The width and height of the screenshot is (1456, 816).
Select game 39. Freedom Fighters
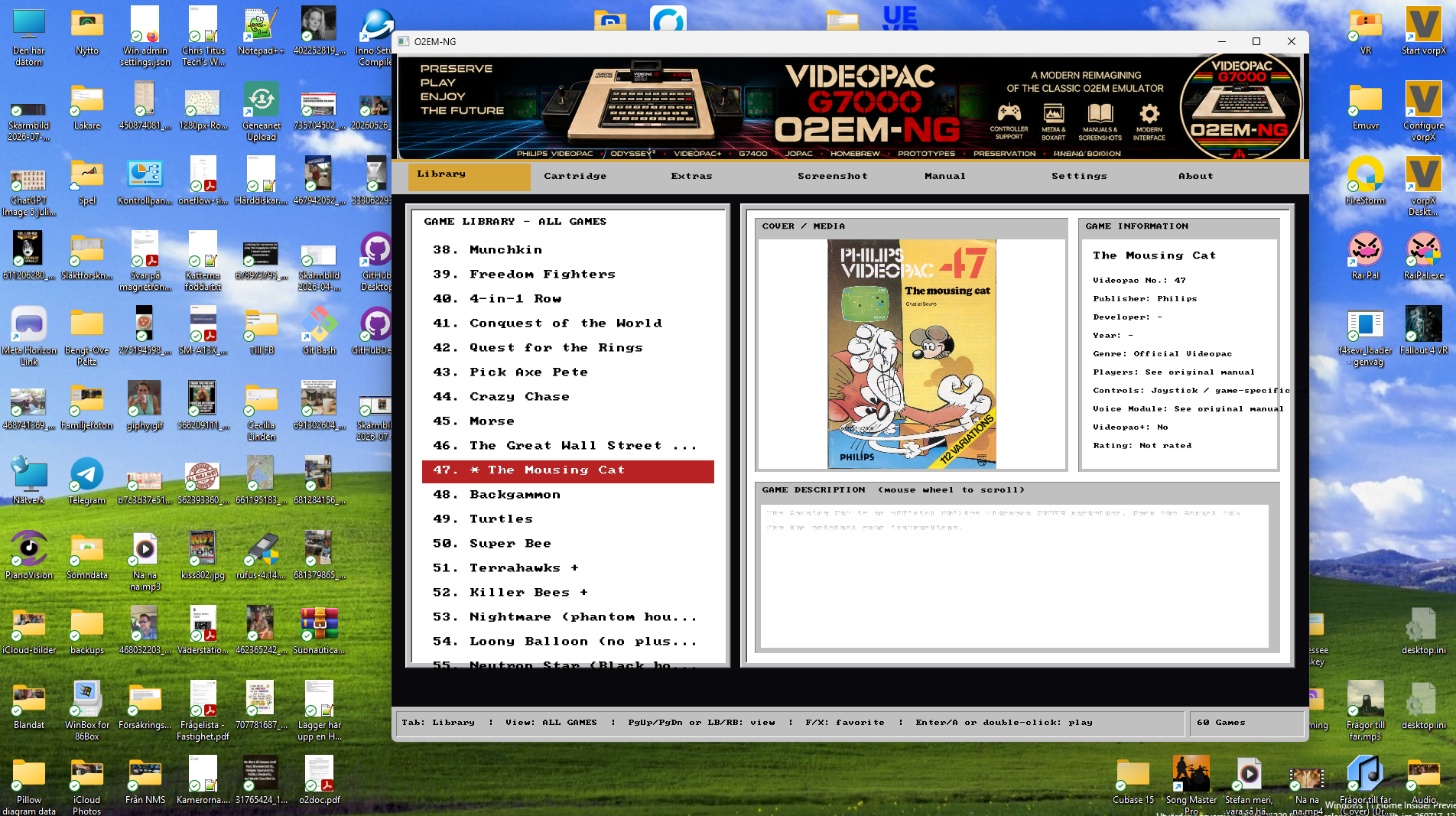tap(567, 275)
